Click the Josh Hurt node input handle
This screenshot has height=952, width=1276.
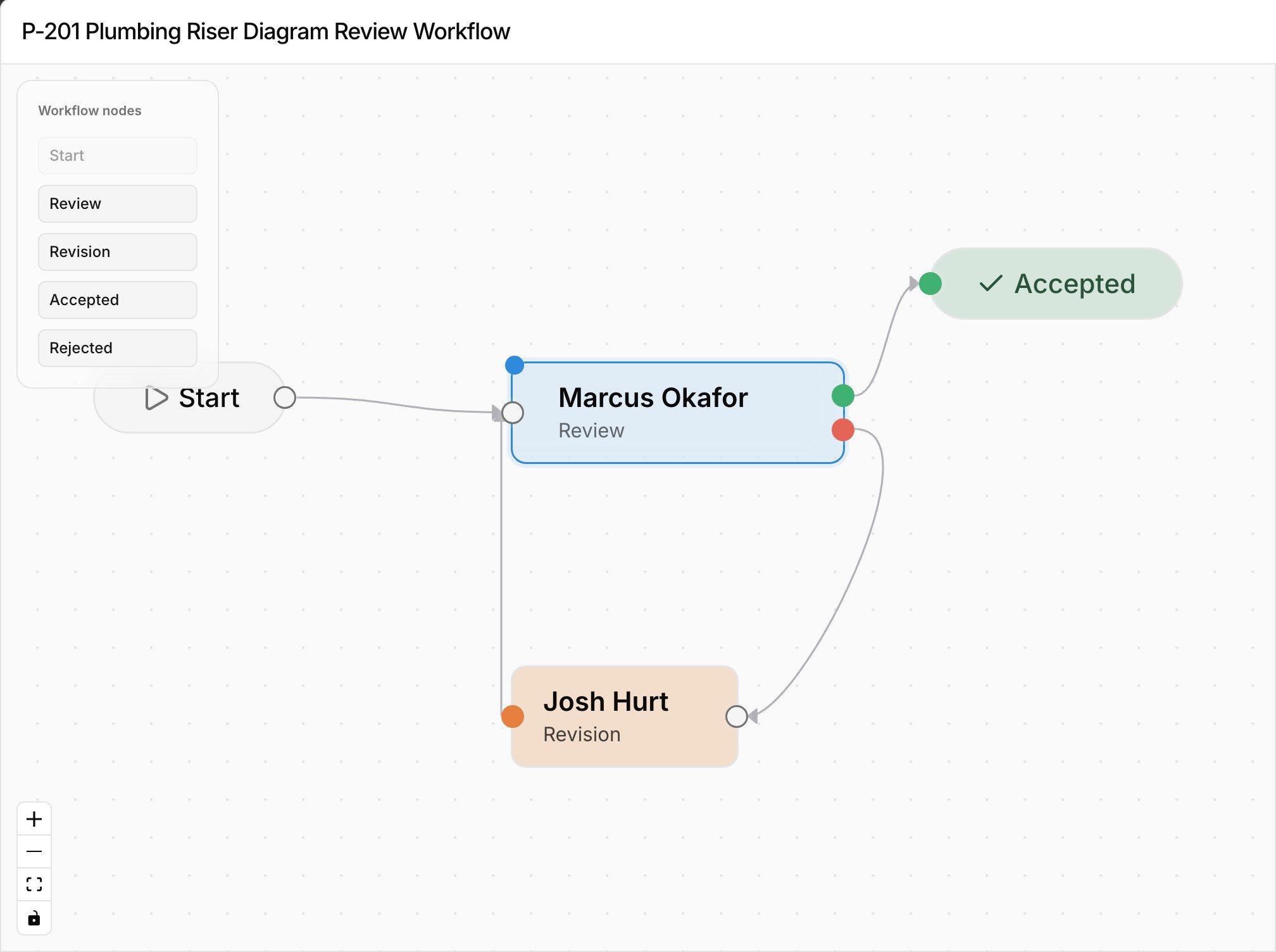737,717
